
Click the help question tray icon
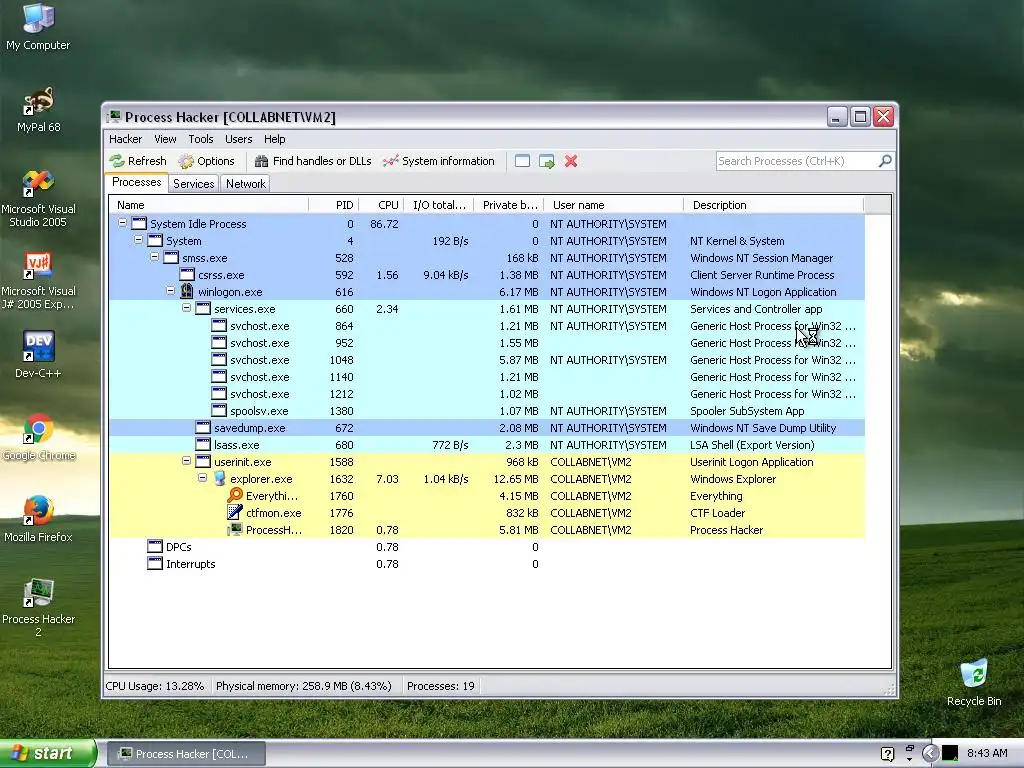click(888, 754)
